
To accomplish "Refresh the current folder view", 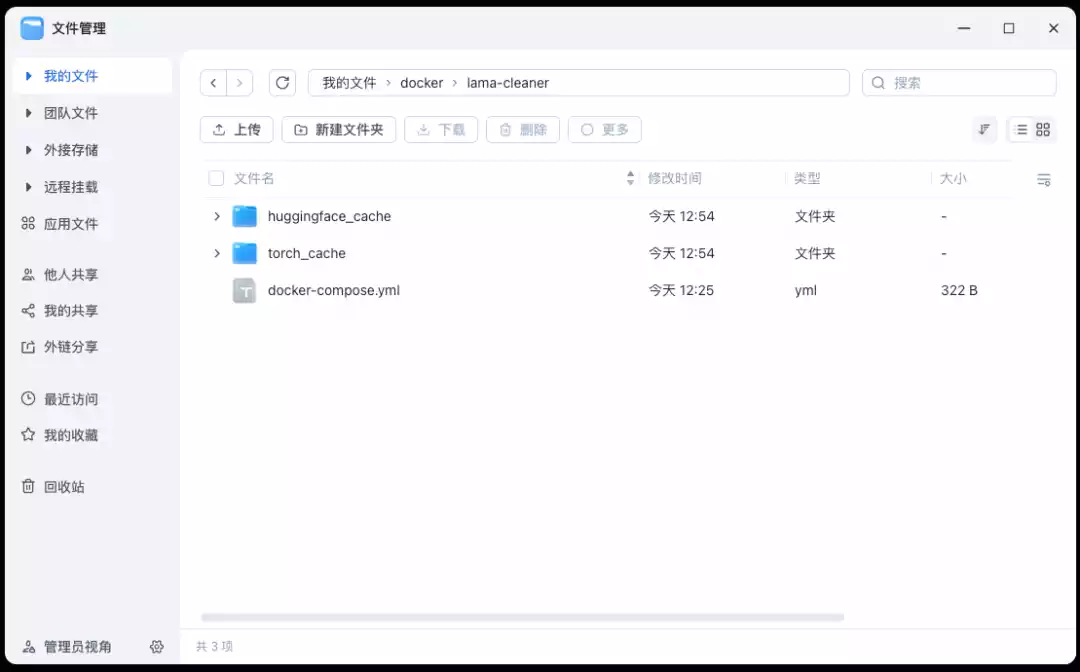I will 281,82.
